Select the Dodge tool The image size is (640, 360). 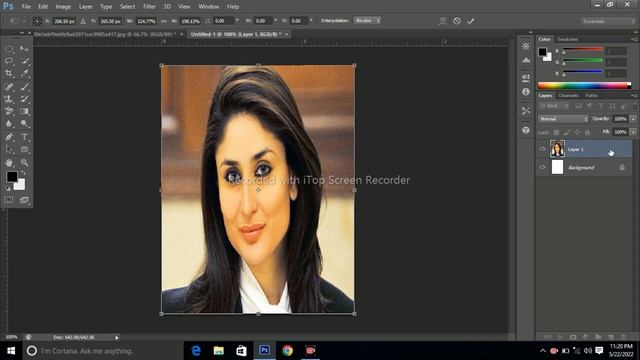(x=24, y=124)
